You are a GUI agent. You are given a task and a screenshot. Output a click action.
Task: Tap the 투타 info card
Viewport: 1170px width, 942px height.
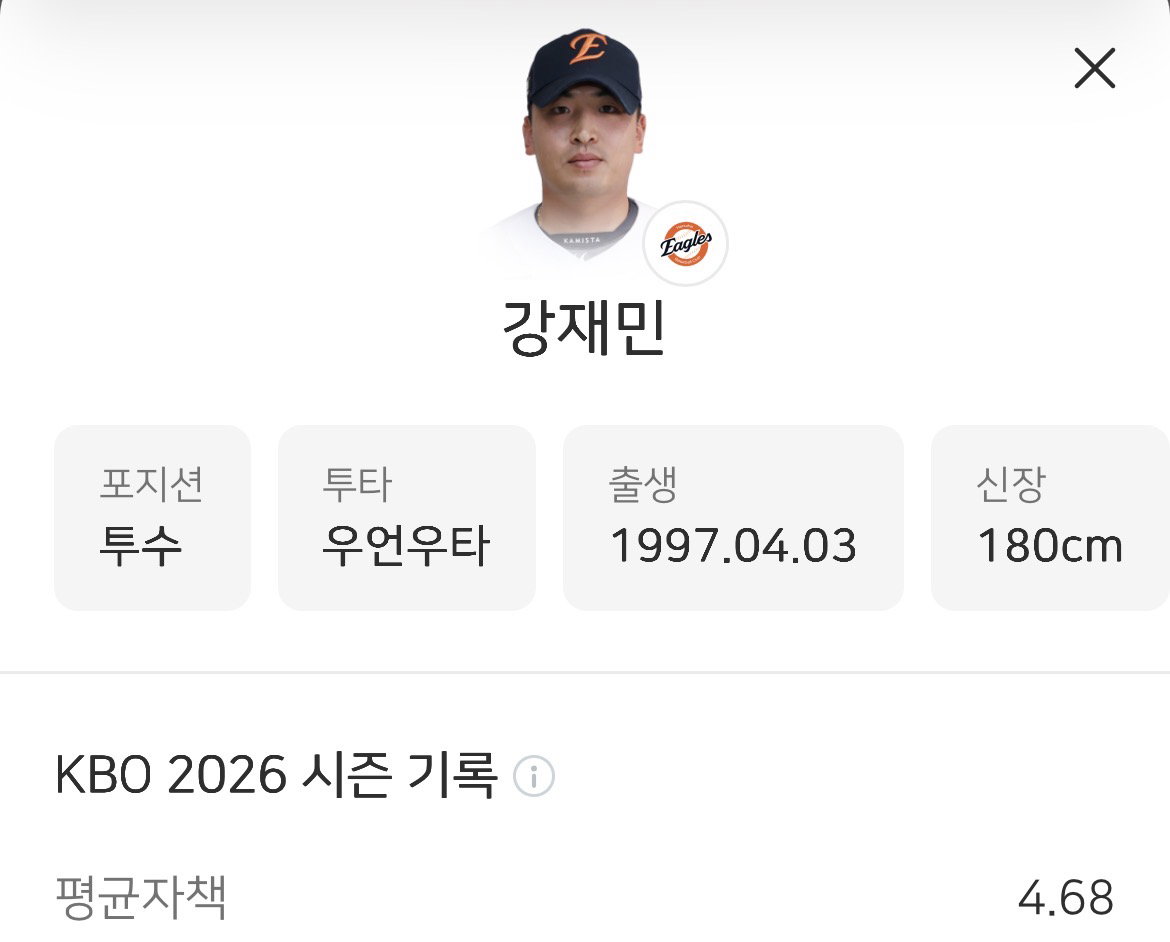point(407,517)
